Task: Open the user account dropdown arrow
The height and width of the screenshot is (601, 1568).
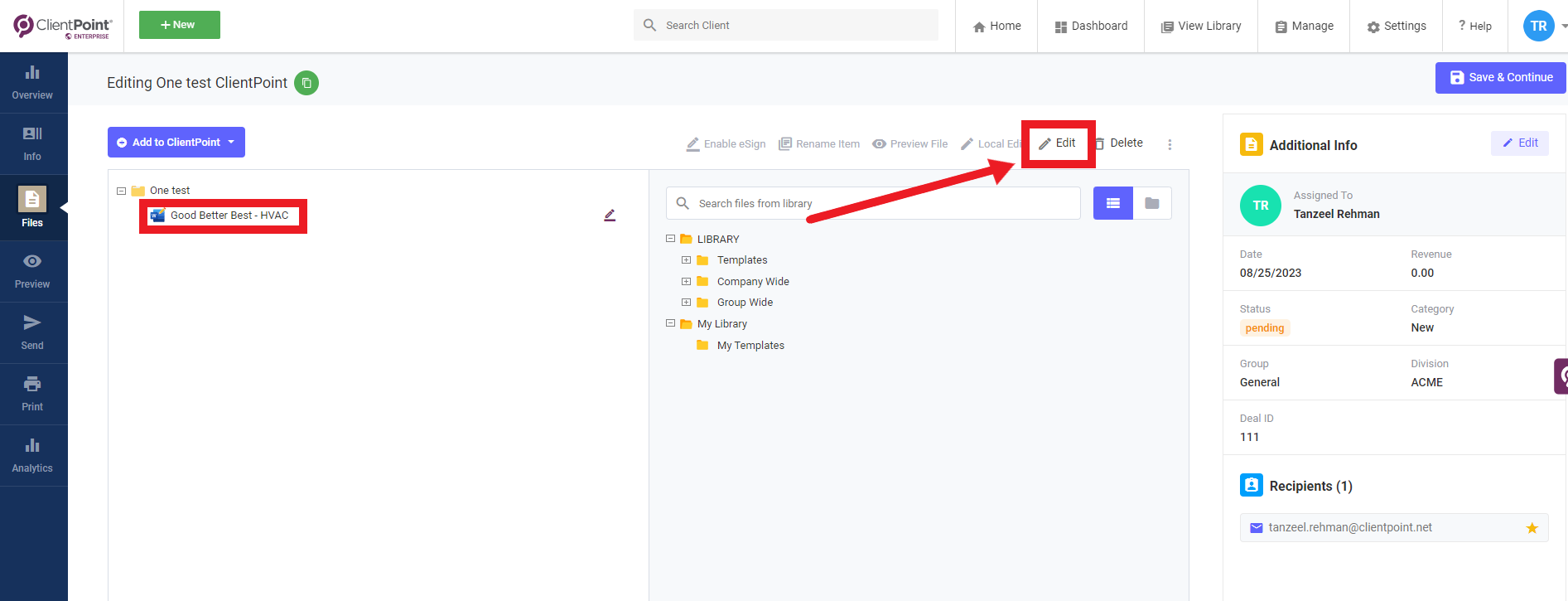Action: [x=1564, y=26]
